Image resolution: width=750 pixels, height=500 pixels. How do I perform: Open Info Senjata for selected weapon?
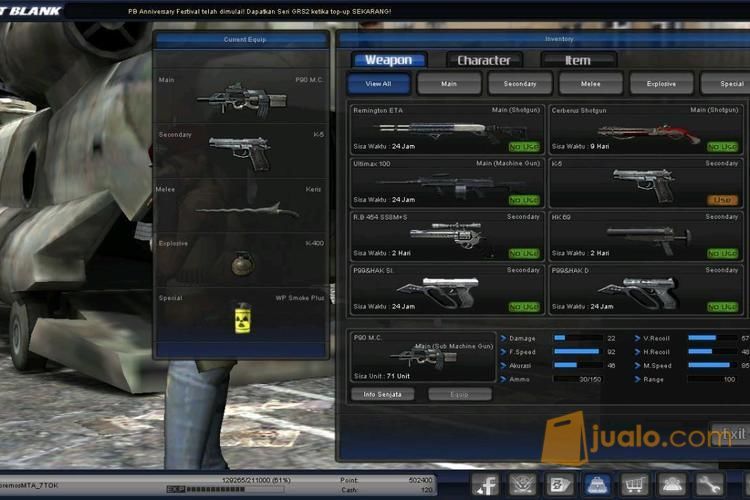pos(383,394)
